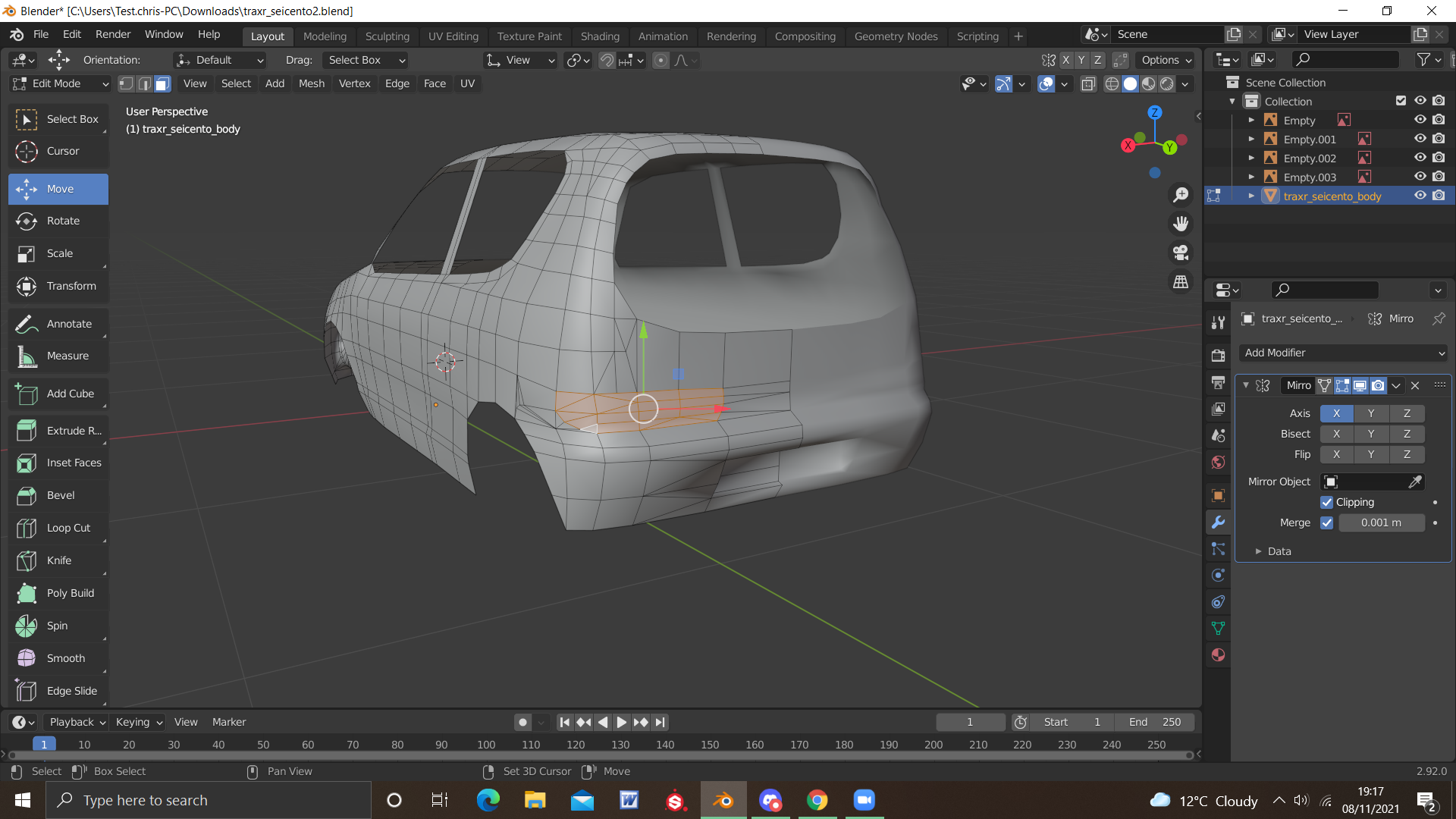Open the Options dropdown

coord(1166,60)
